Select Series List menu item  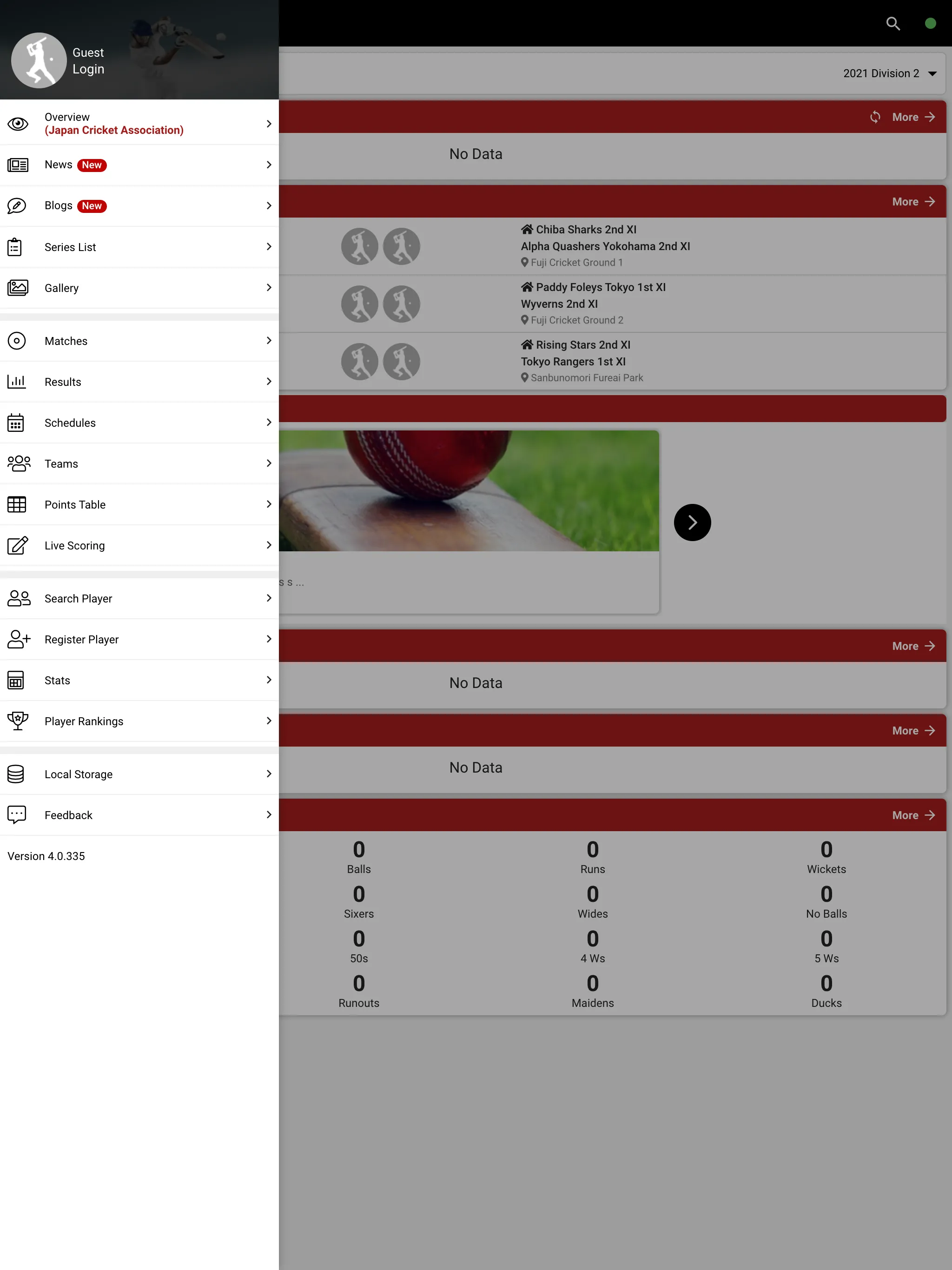point(139,247)
